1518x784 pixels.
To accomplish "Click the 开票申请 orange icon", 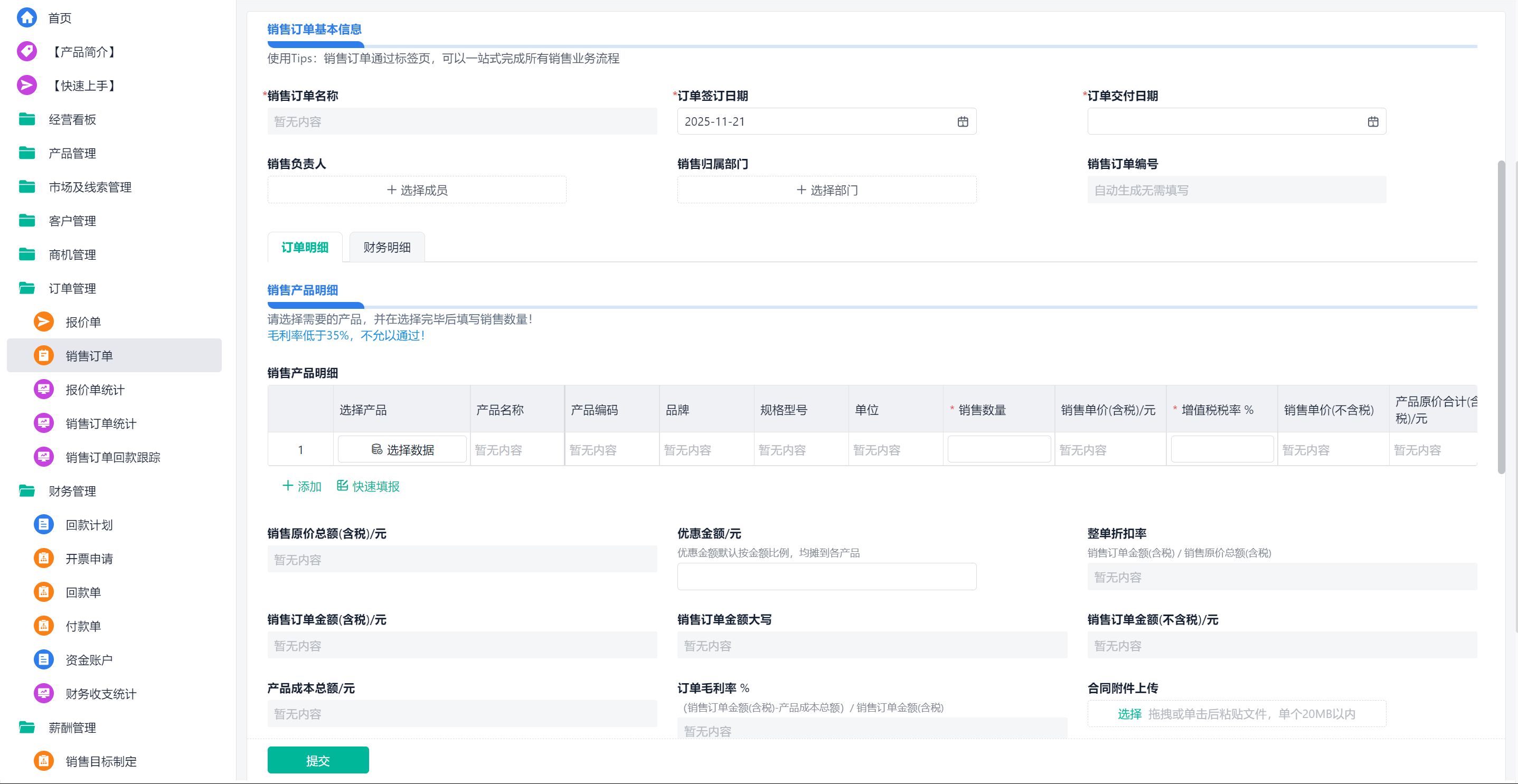I will tap(44, 558).
